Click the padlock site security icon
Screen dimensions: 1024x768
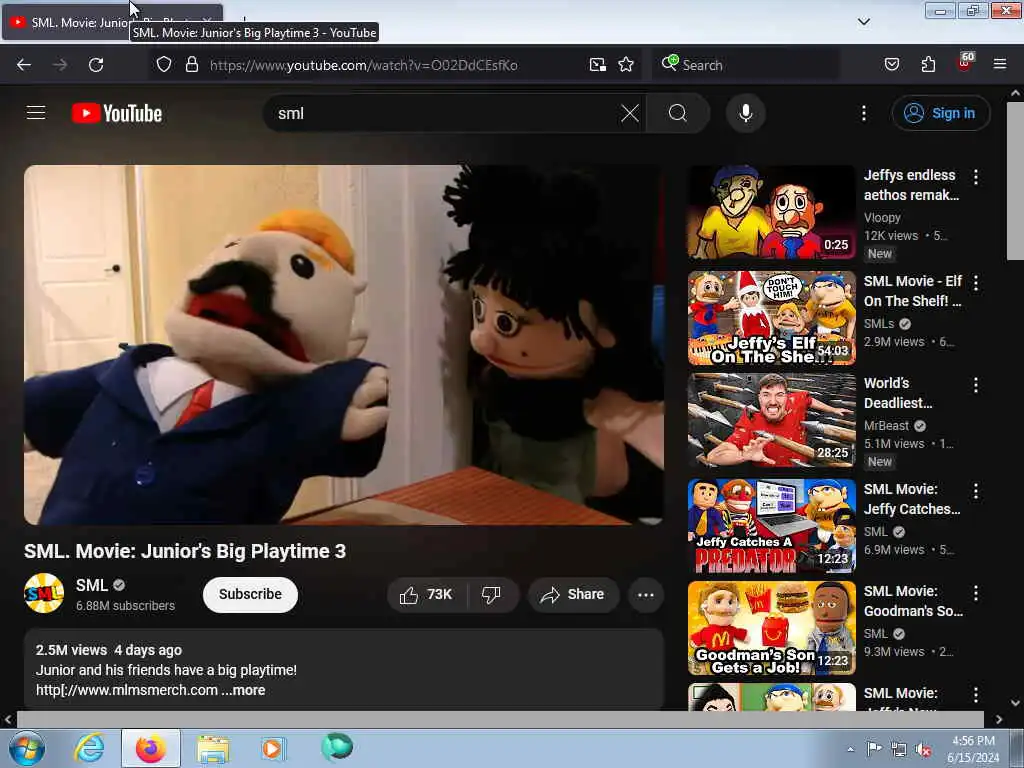tap(191, 65)
